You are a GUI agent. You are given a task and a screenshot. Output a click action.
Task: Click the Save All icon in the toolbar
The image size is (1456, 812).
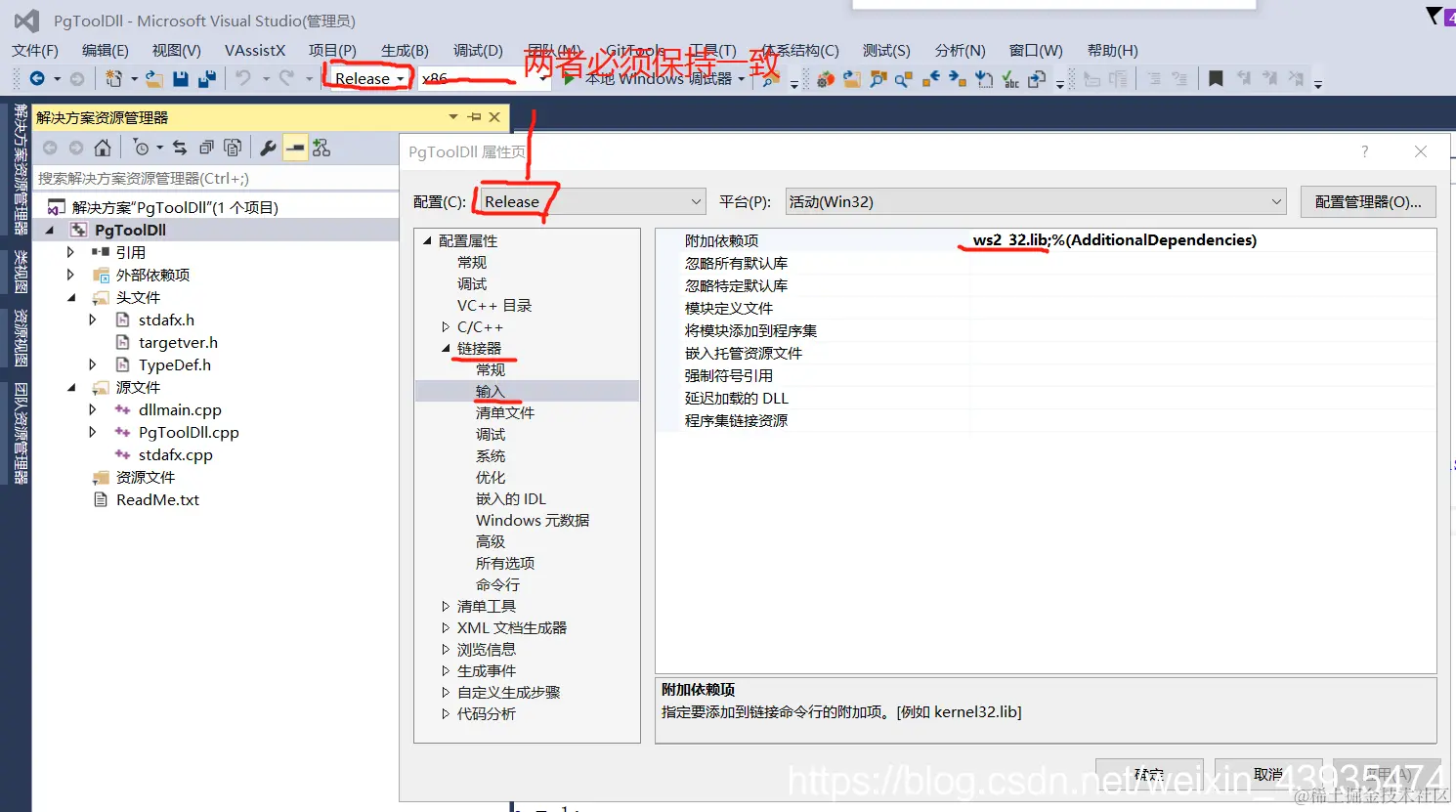coord(207,79)
